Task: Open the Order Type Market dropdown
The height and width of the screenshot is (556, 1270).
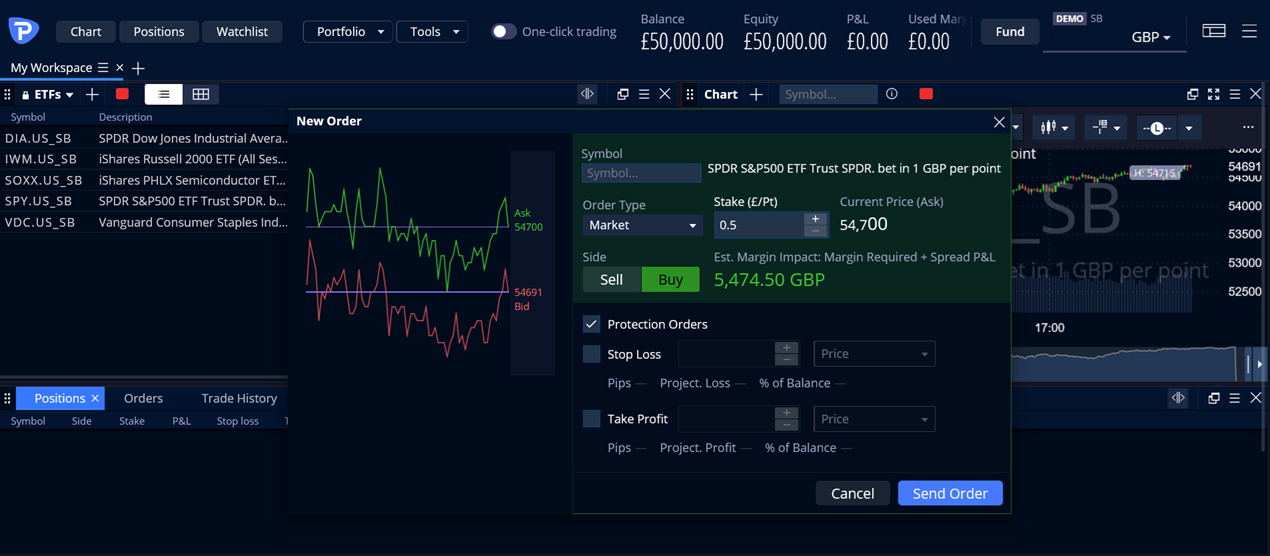Action: (x=642, y=225)
